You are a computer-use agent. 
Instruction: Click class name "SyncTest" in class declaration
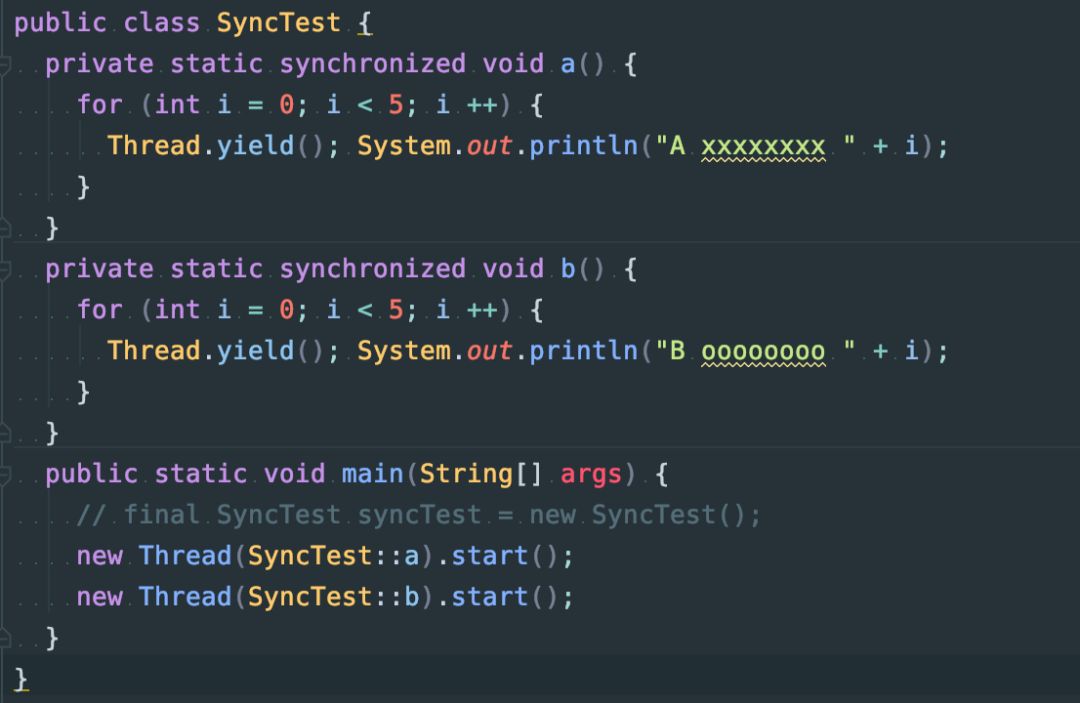[278, 23]
